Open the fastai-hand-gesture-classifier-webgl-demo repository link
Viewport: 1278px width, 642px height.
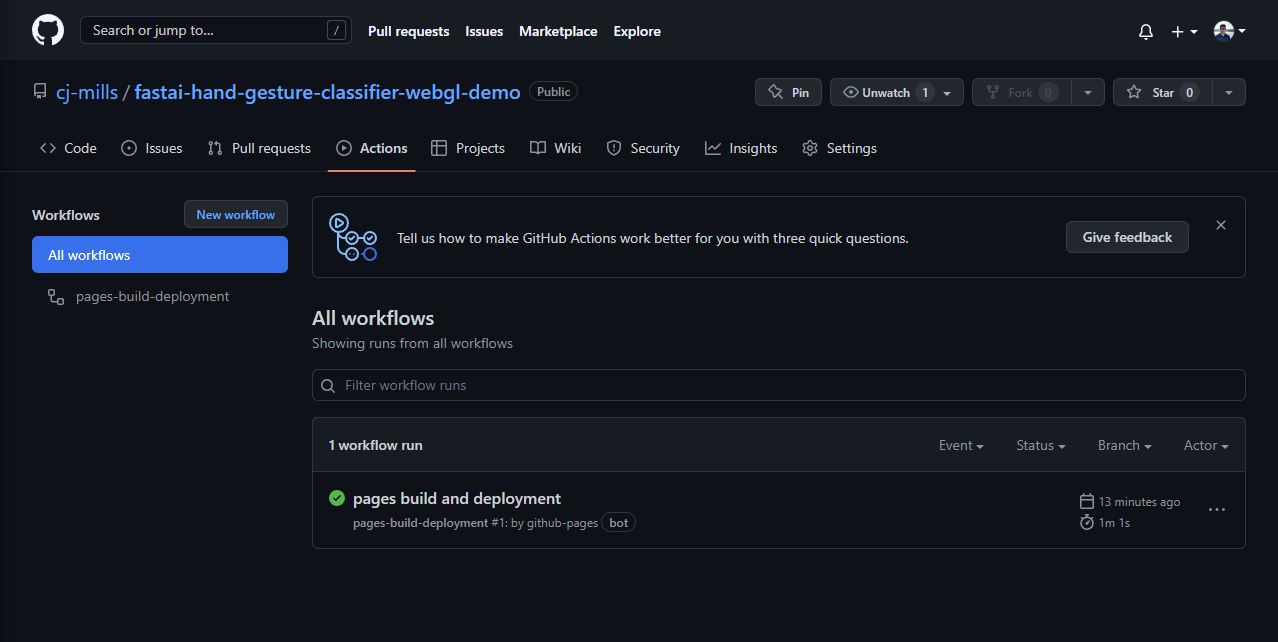[327, 92]
